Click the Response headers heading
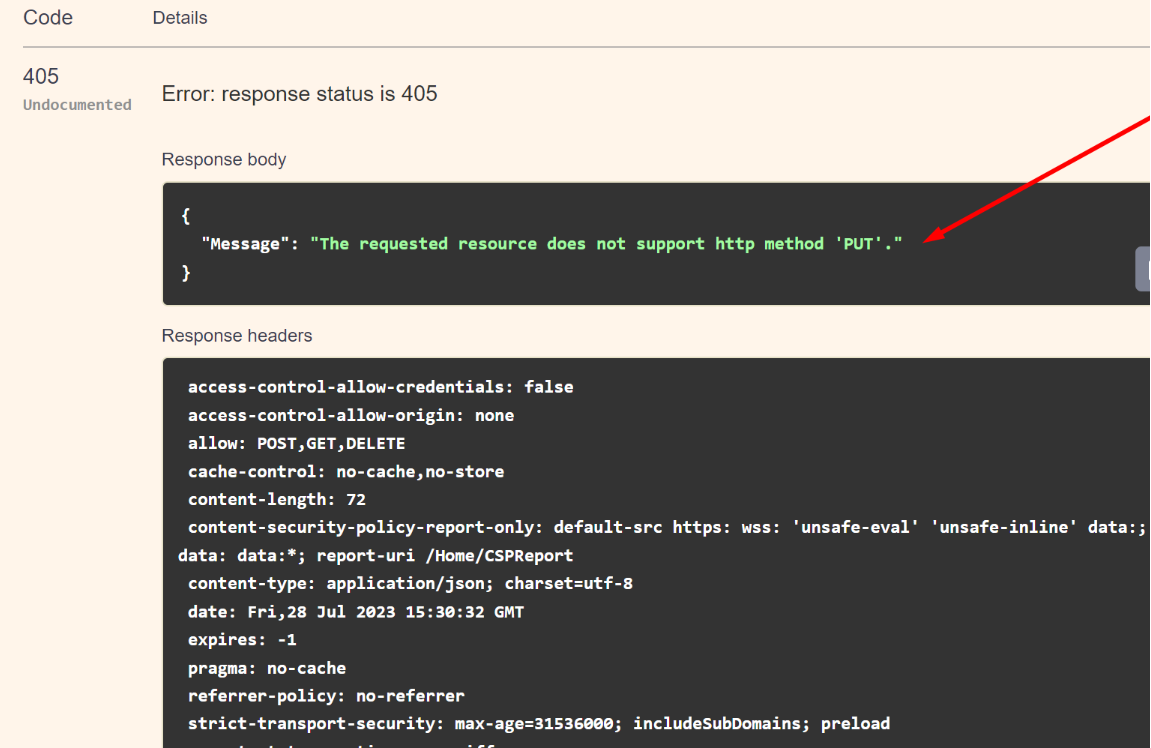Image resolution: width=1151 pixels, height=748 pixels. pos(237,336)
